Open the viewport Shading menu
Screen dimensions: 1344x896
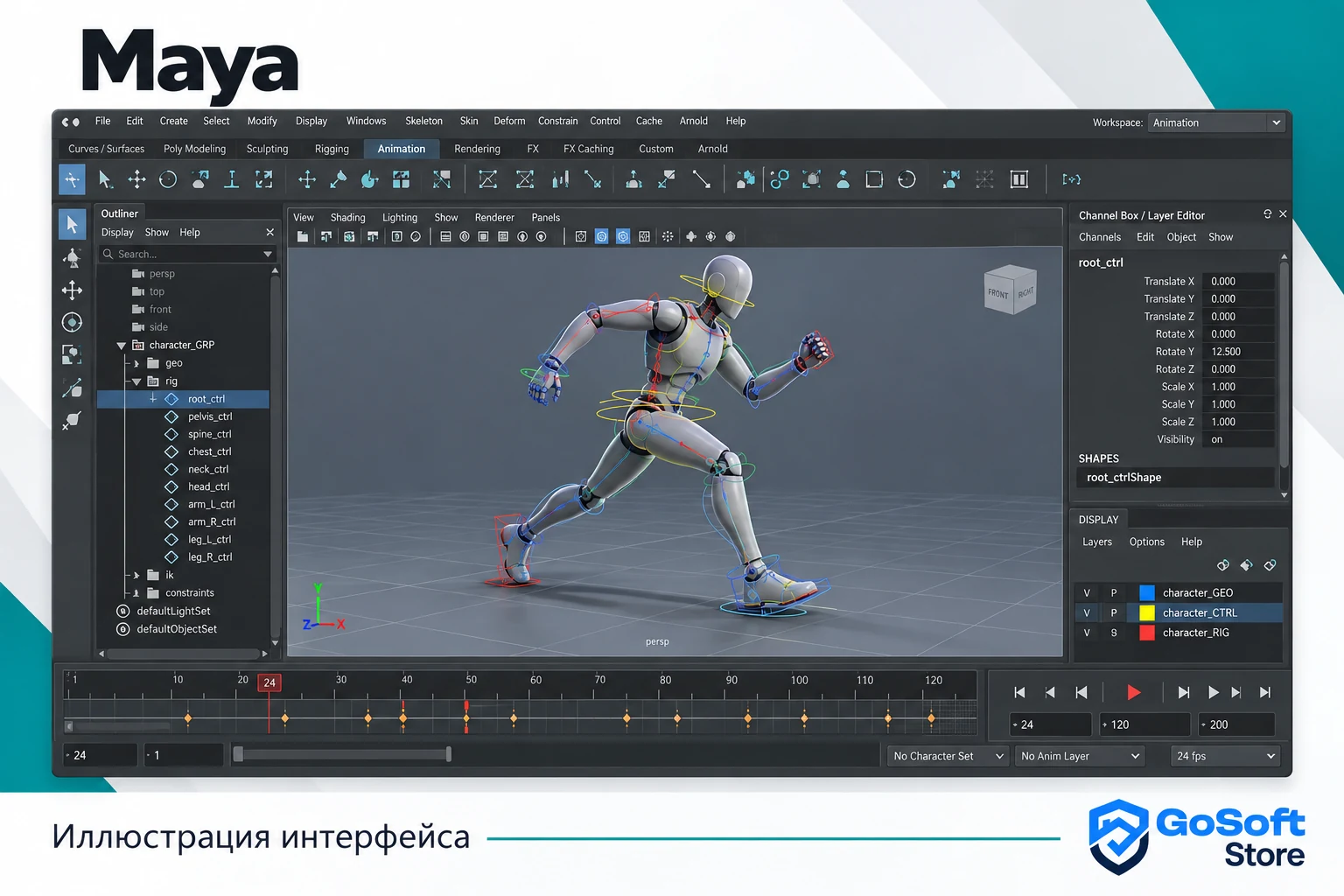click(x=347, y=218)
